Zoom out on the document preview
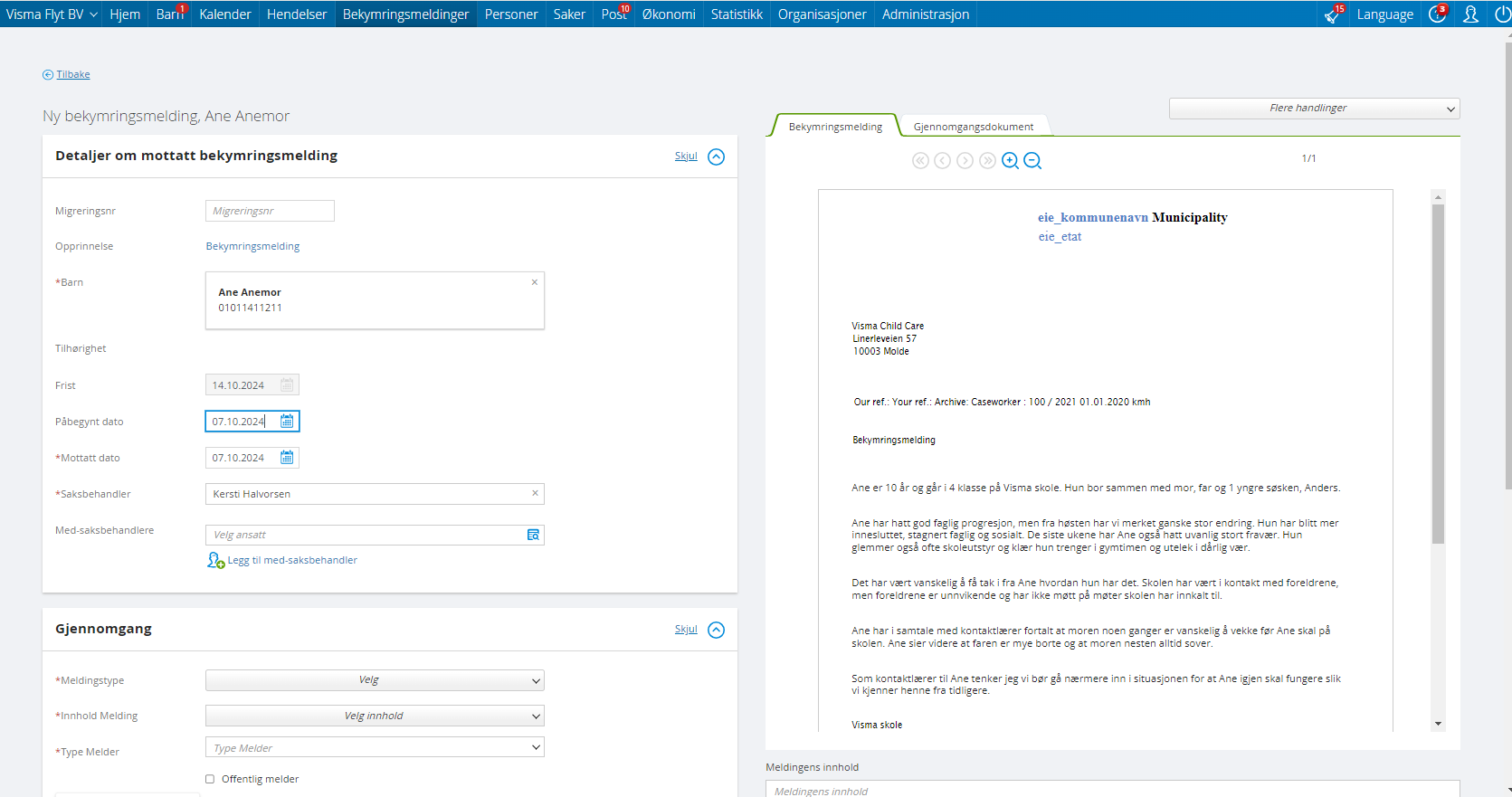This screenshot has height=797, width=1512. pos(1032,160)
